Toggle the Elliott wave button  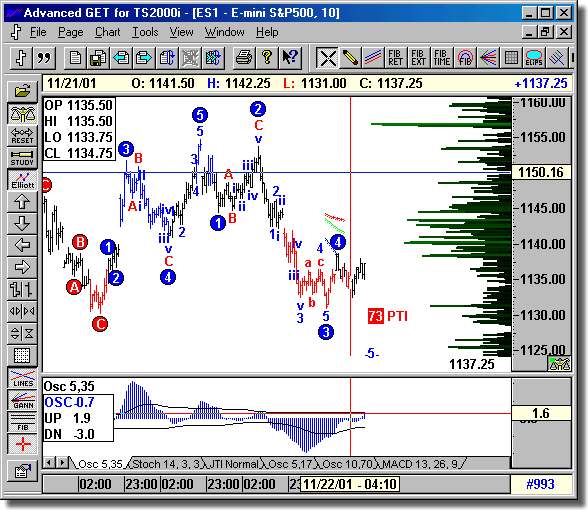pyautogui.click(x=22, y=180)
